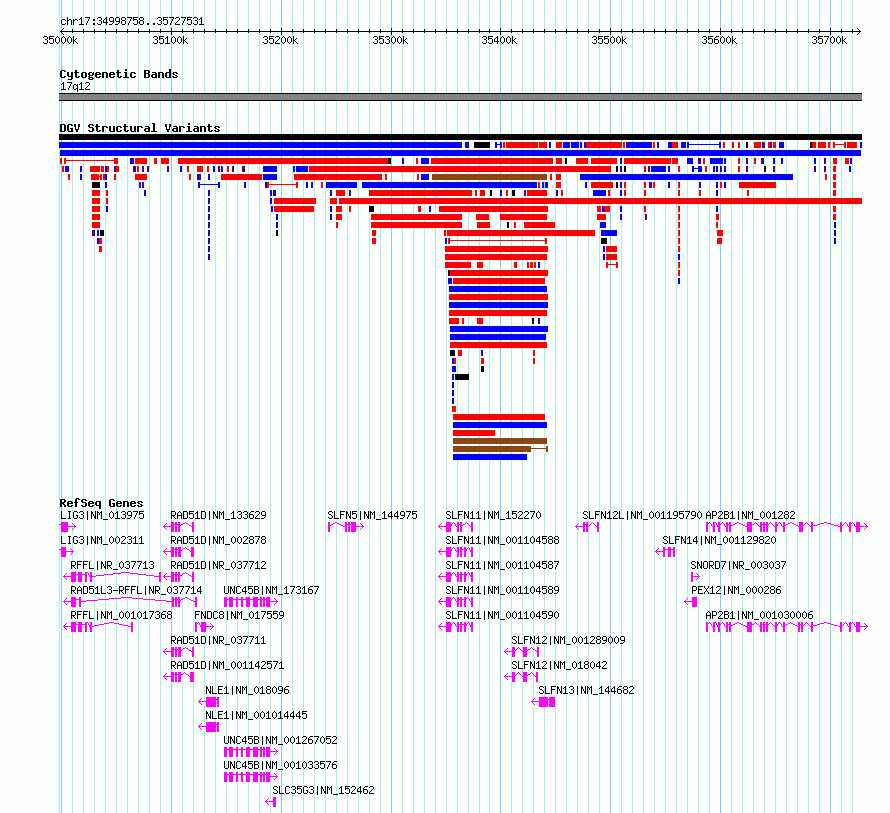This screenshot has width=890, height=813.
Task: Open RFFL|NM_001017368 gene label
Action: tap(121, 615)
